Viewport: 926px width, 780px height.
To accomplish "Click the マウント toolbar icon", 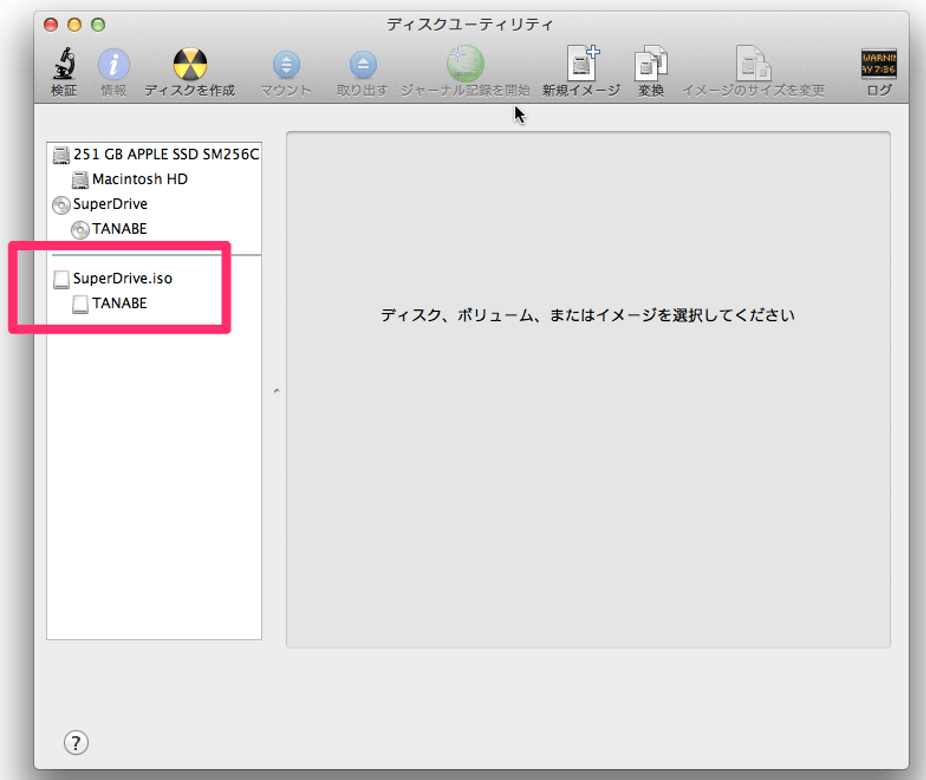I will (286, 64).
